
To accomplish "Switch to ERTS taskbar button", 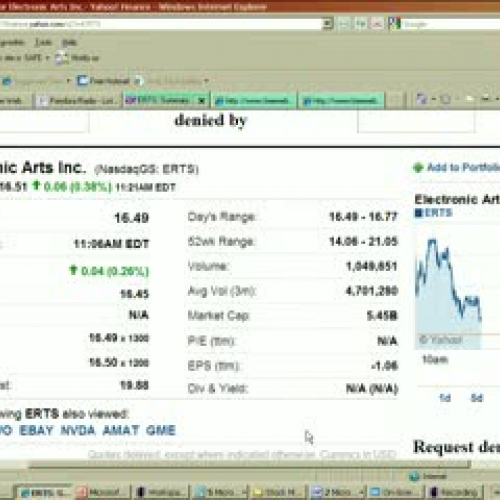I will (x=45, y=492).
